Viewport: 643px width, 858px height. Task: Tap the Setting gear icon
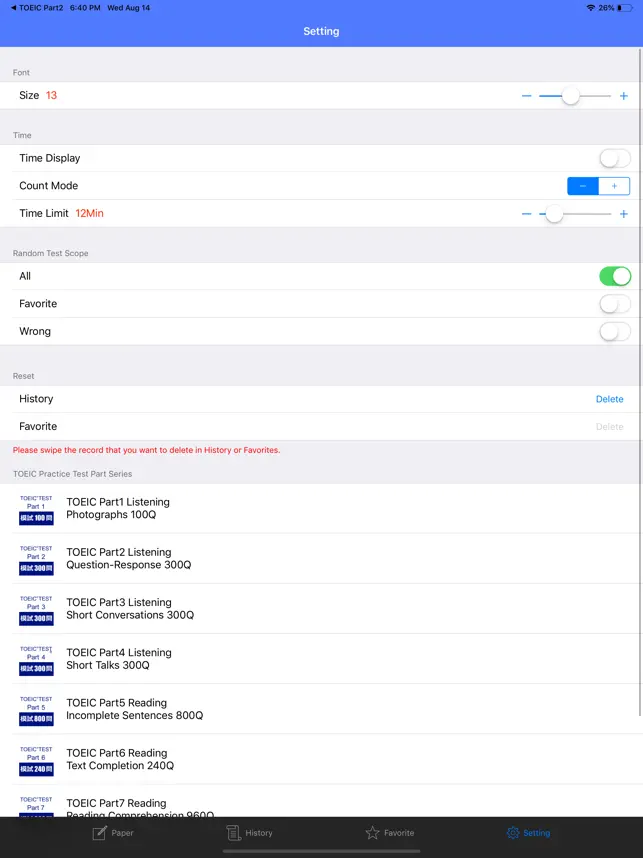click(x=513, y=833)
